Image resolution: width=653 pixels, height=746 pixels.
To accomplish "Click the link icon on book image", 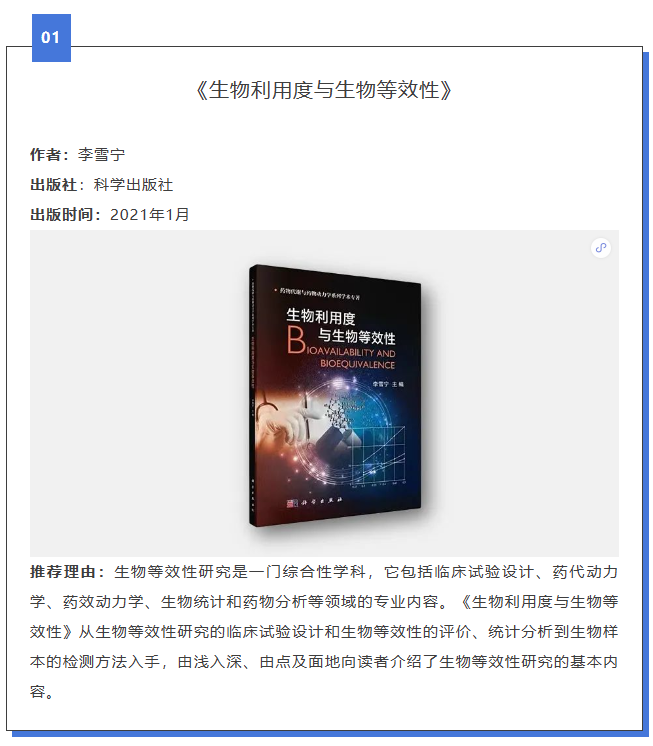I will (601, 247).
